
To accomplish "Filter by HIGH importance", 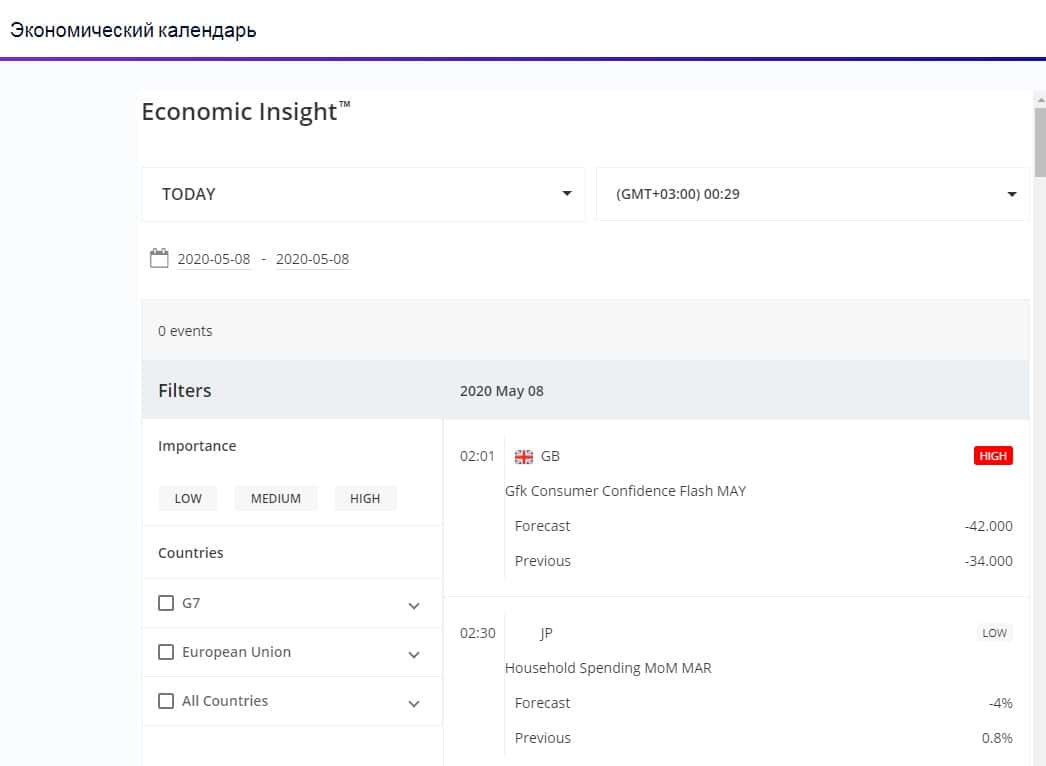I will pyautogui.click(x=365, y=498).
